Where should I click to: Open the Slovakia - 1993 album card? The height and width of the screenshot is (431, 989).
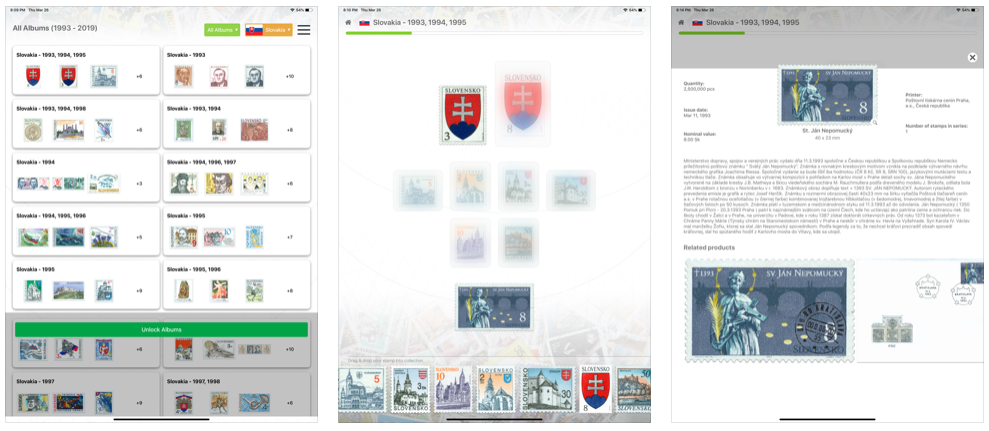point(237,70)
